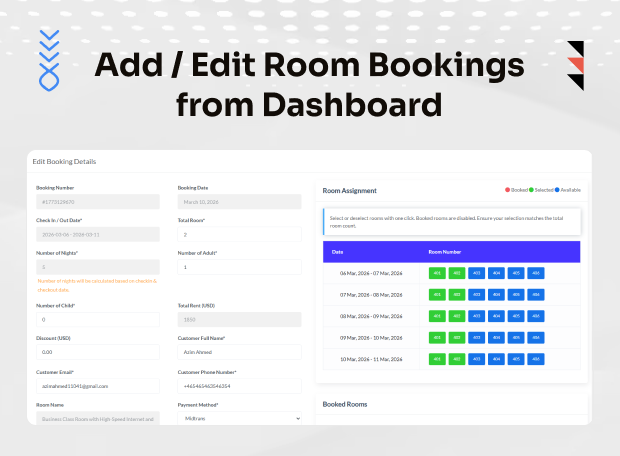Click the Room Number column header
Image resolution: width=620 pixels, height=456 pixels.
[x=445, y=252]
